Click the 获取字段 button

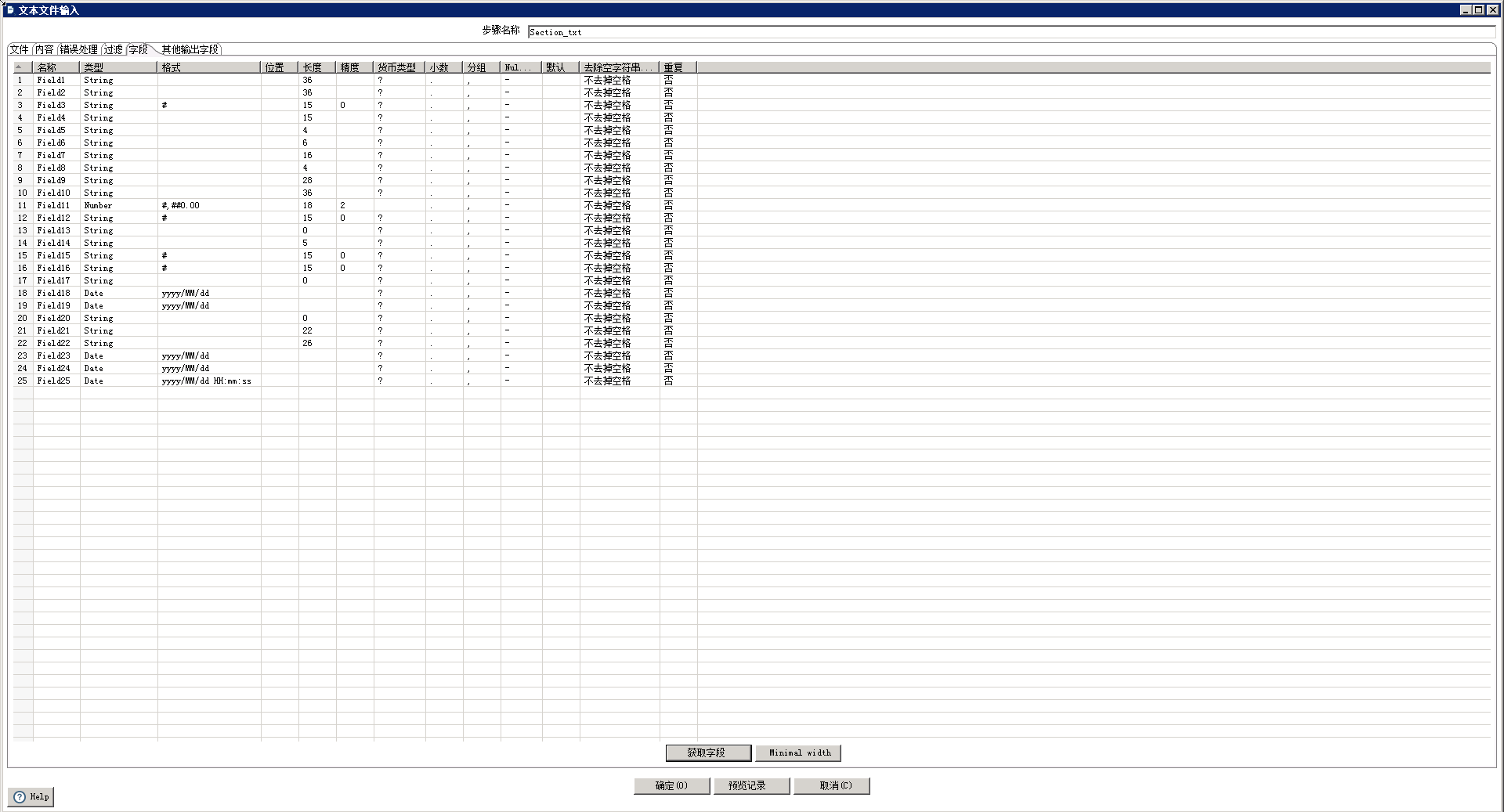point(708,752)
